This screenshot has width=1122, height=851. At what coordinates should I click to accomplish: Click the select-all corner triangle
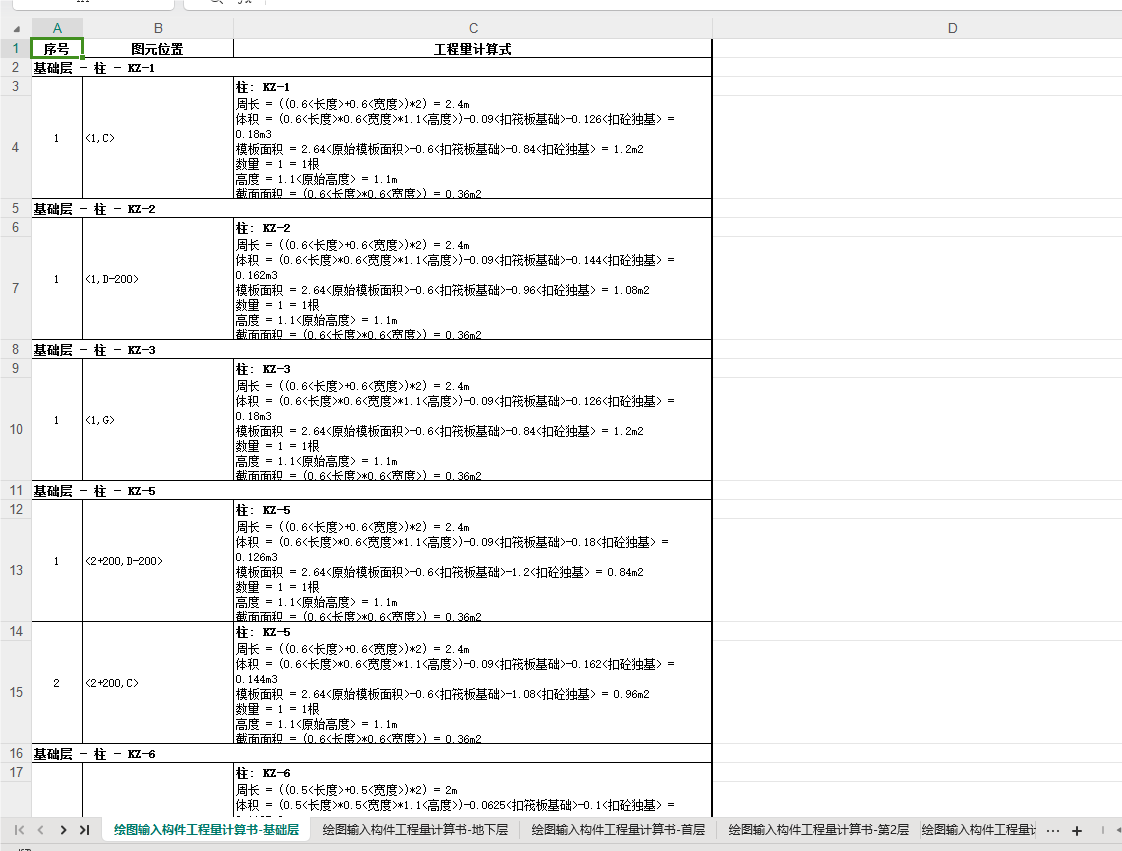[x=16, y=29]
